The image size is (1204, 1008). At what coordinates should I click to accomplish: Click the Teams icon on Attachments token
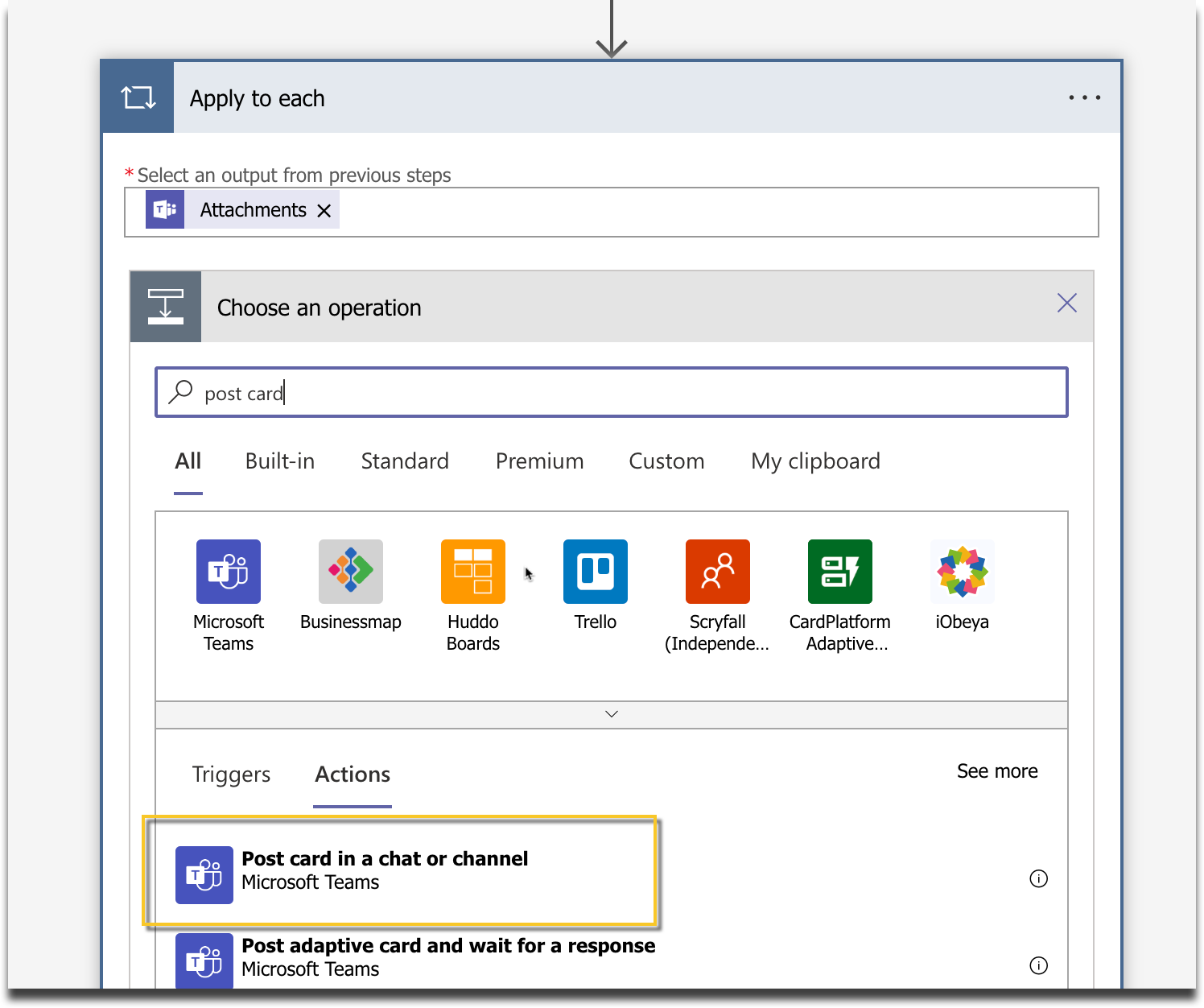point(165,209)
